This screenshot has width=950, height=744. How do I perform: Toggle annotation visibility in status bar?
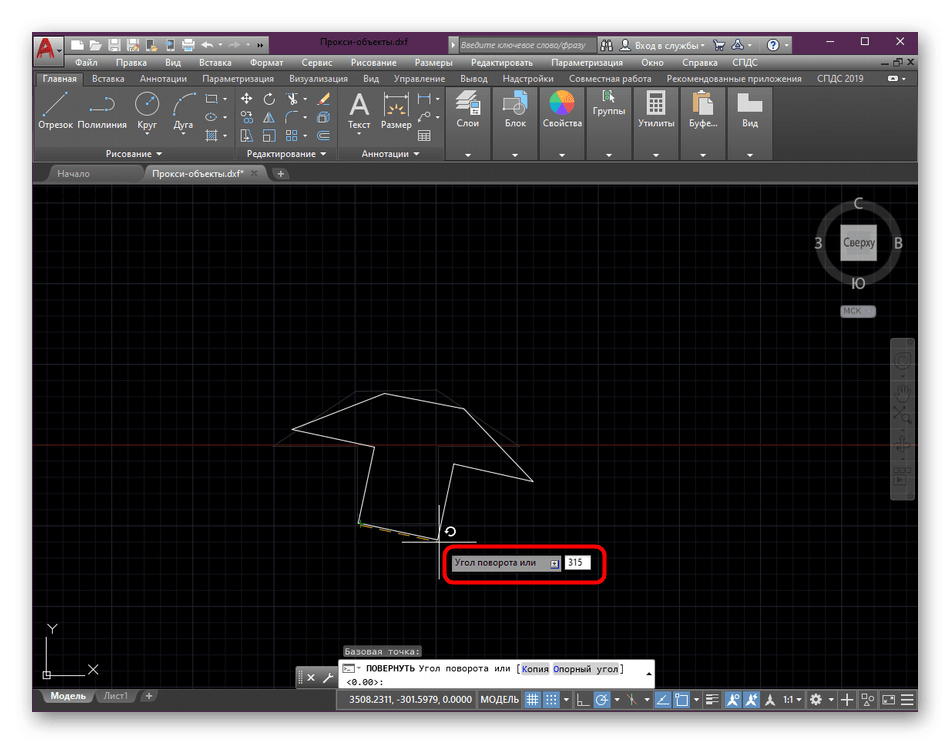pyautogui.click(x=732, y=700)
